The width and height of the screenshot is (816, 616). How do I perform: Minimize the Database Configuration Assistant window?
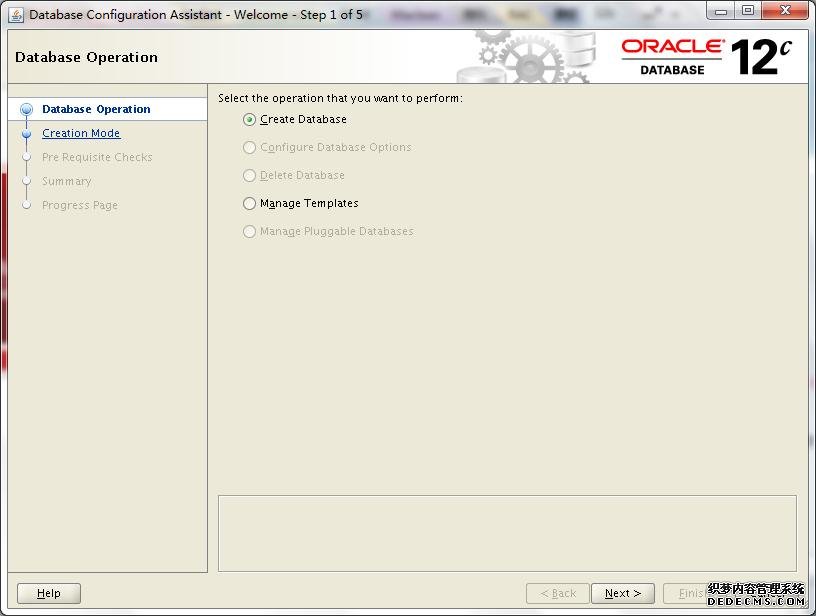pyautogui.click(x=720, y=11)
